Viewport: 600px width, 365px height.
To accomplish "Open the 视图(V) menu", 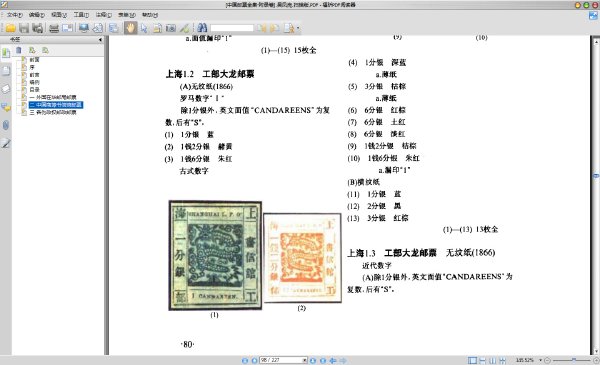I will (x=59, y=15).
